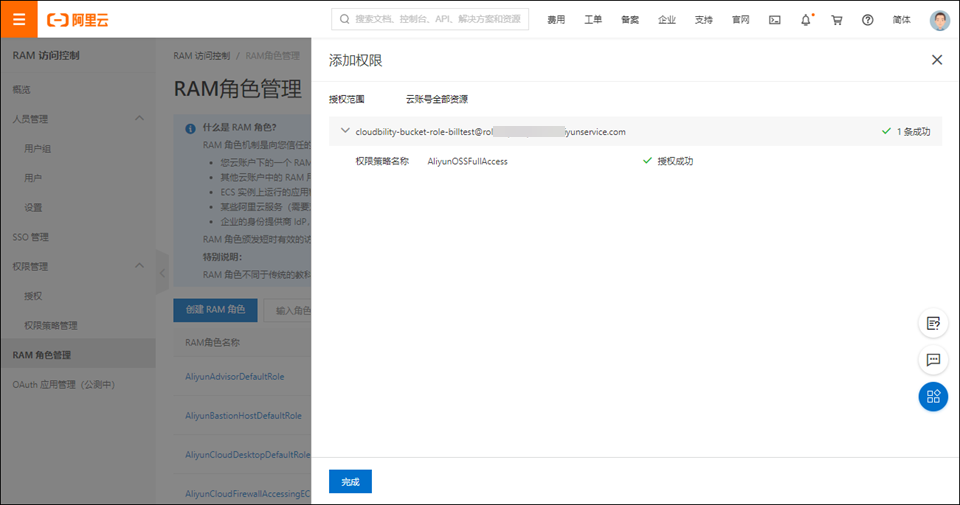Collapse the 权限管理 sidebar section
This screenshot has width=960, height=505.
[139, 266]
